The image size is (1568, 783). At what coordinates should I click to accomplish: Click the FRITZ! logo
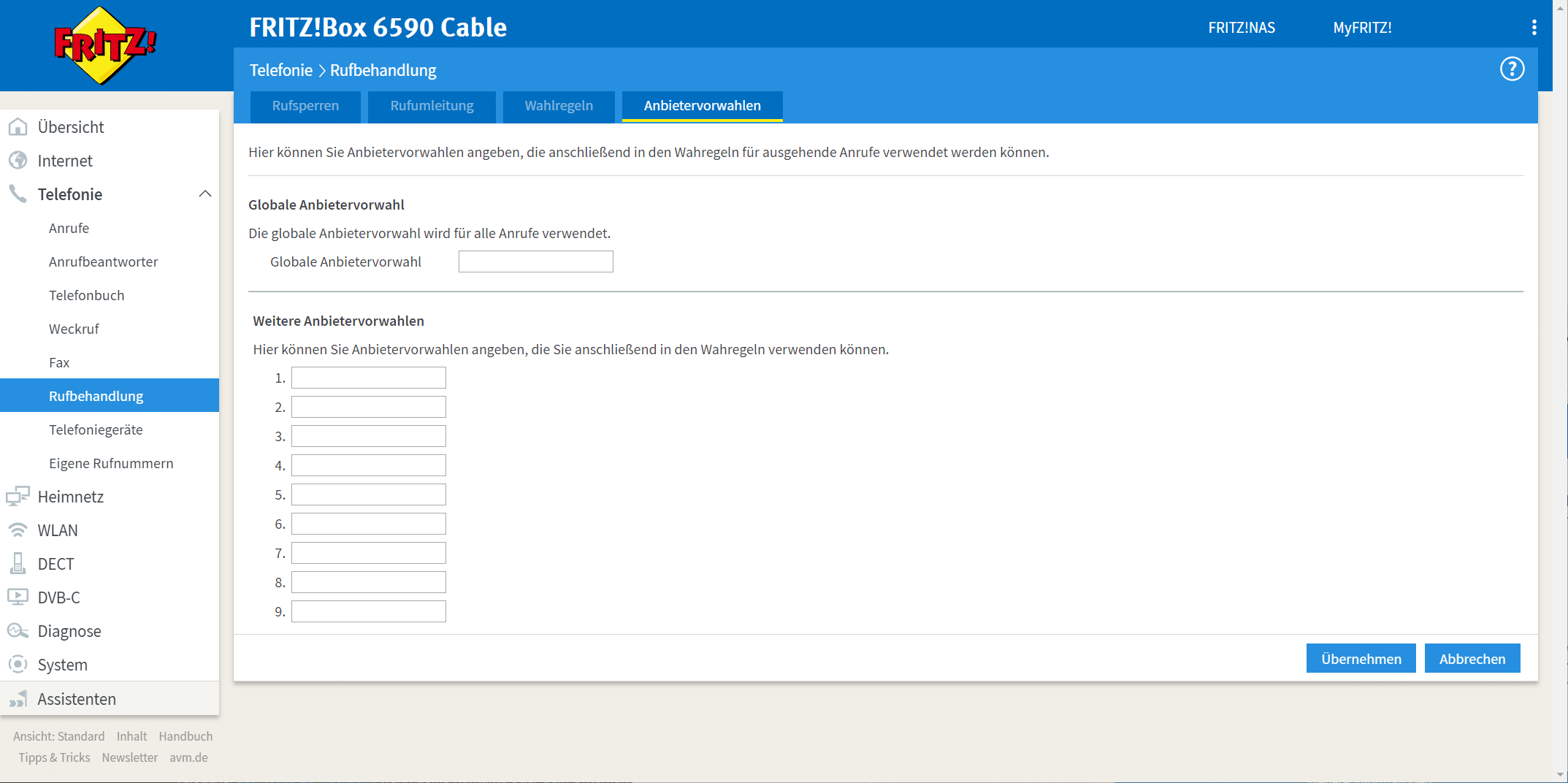[105, 45]
